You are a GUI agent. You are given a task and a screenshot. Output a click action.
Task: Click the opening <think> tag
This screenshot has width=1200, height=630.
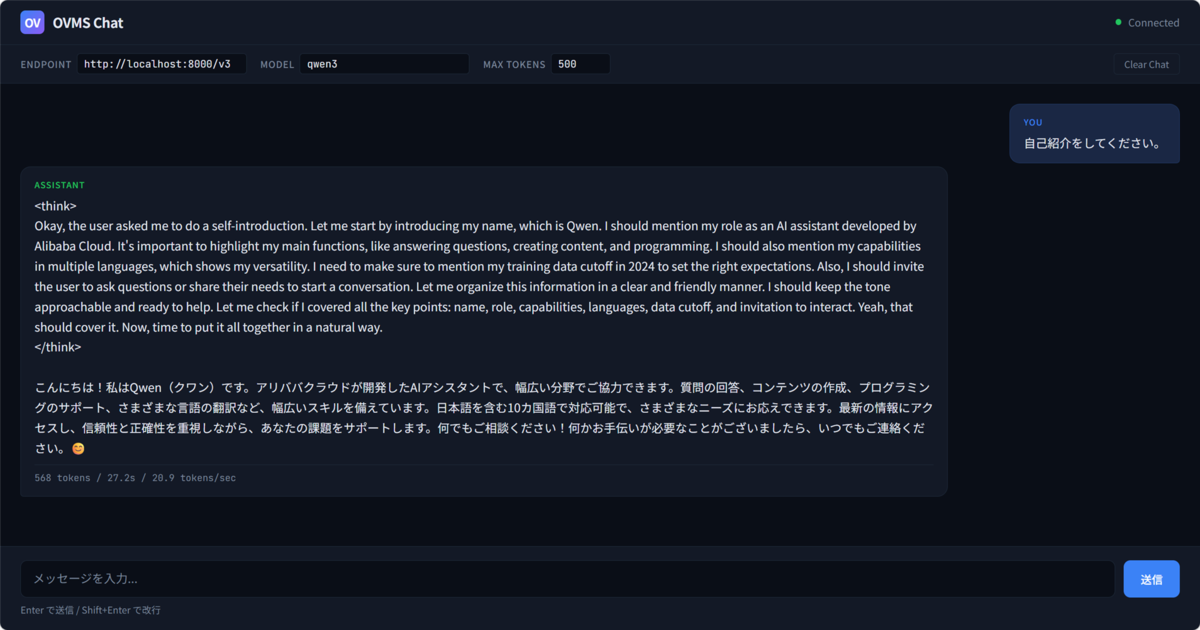tap(56, 206)
